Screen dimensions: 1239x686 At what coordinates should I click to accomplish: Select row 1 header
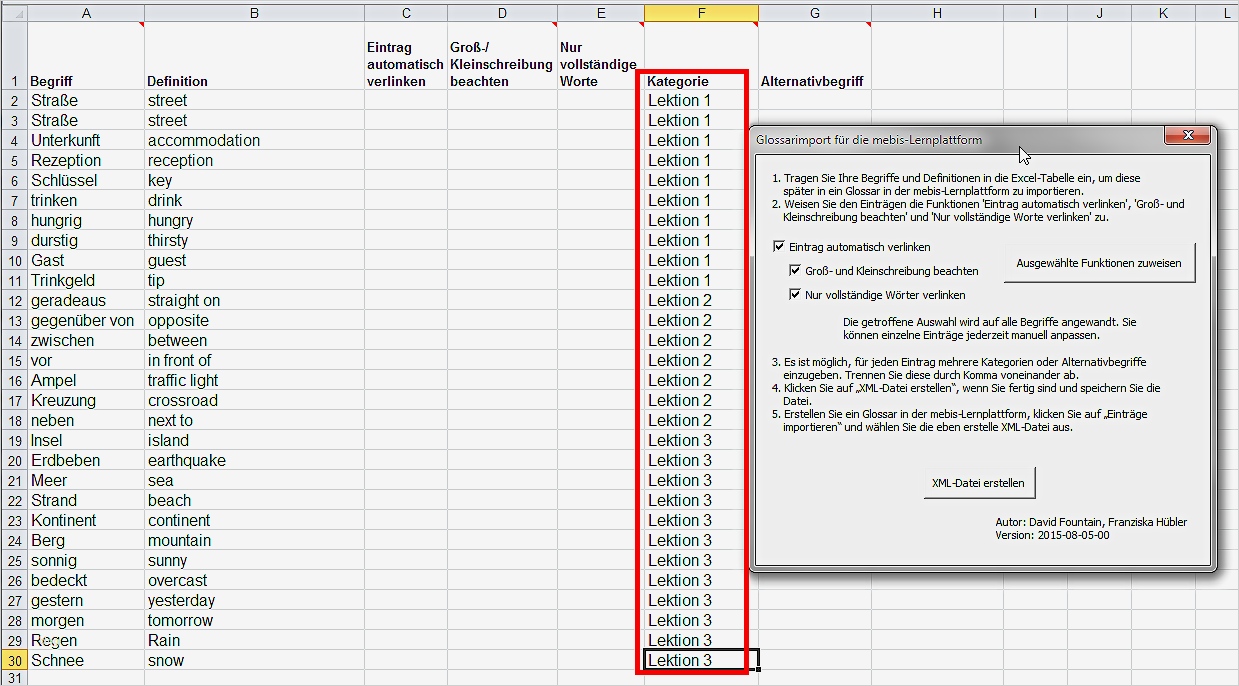click(14, 56)
